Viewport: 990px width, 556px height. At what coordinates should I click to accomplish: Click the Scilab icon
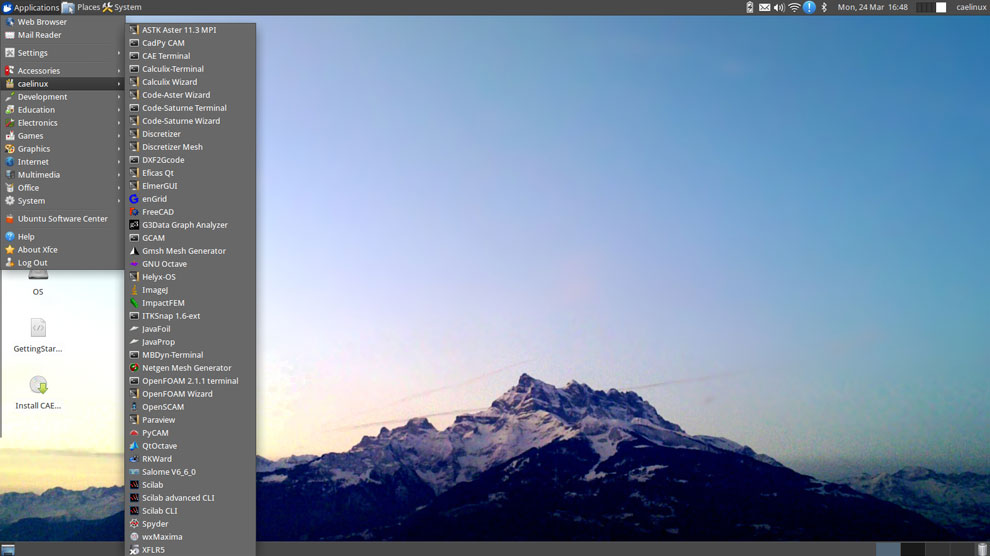click(134, 485)
